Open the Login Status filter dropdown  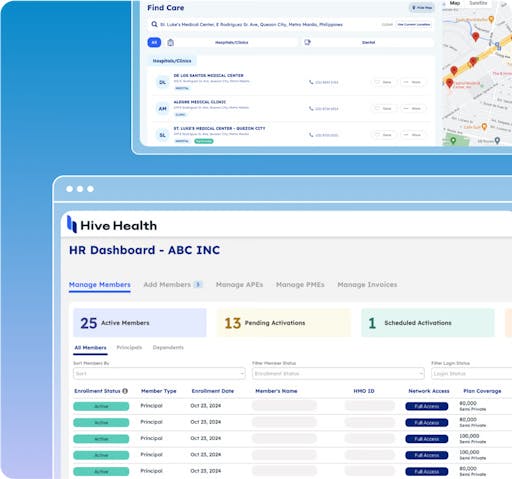[x=471, y=373]
